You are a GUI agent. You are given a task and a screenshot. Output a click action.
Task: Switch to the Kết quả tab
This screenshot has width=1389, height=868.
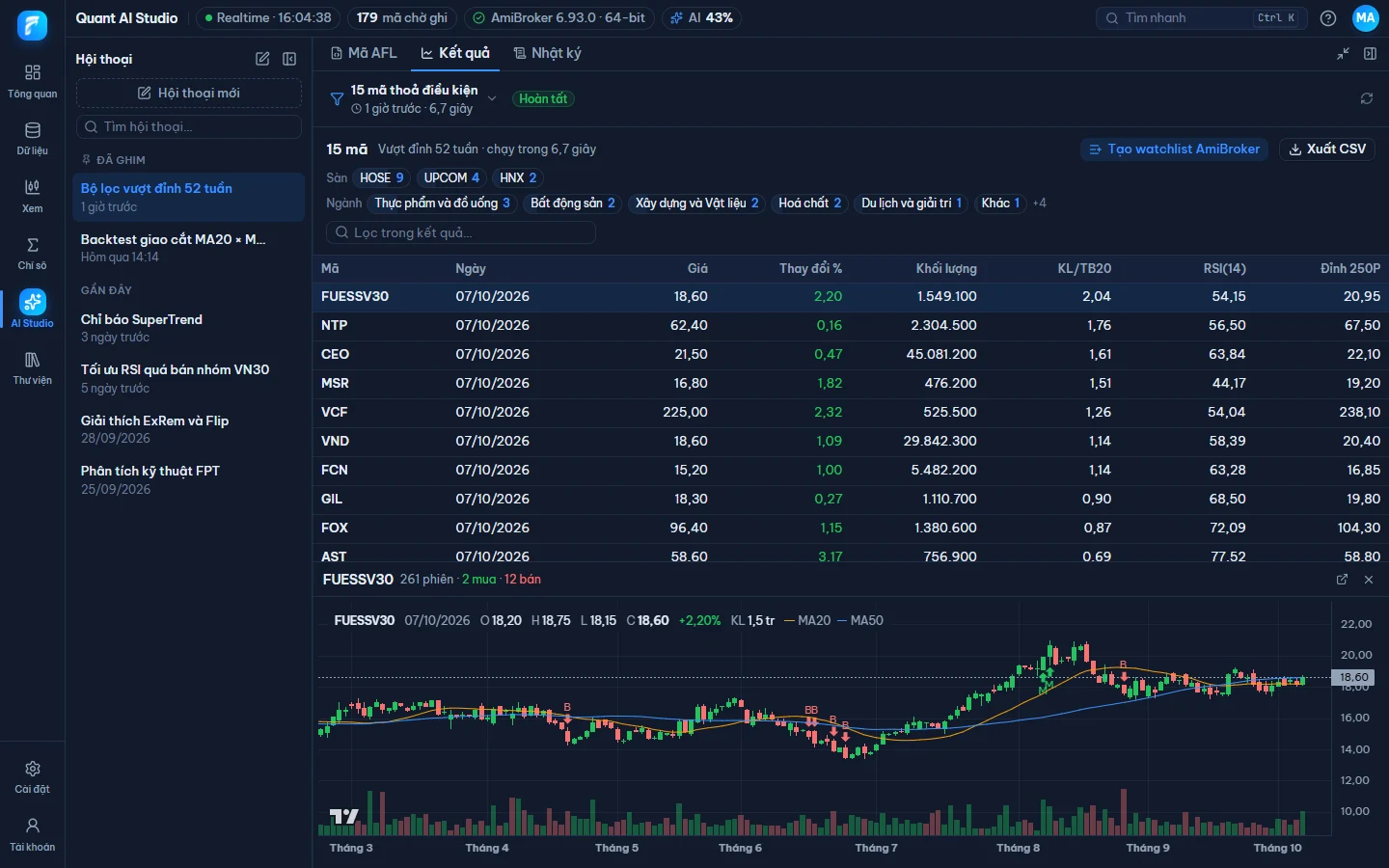point(455,53)
